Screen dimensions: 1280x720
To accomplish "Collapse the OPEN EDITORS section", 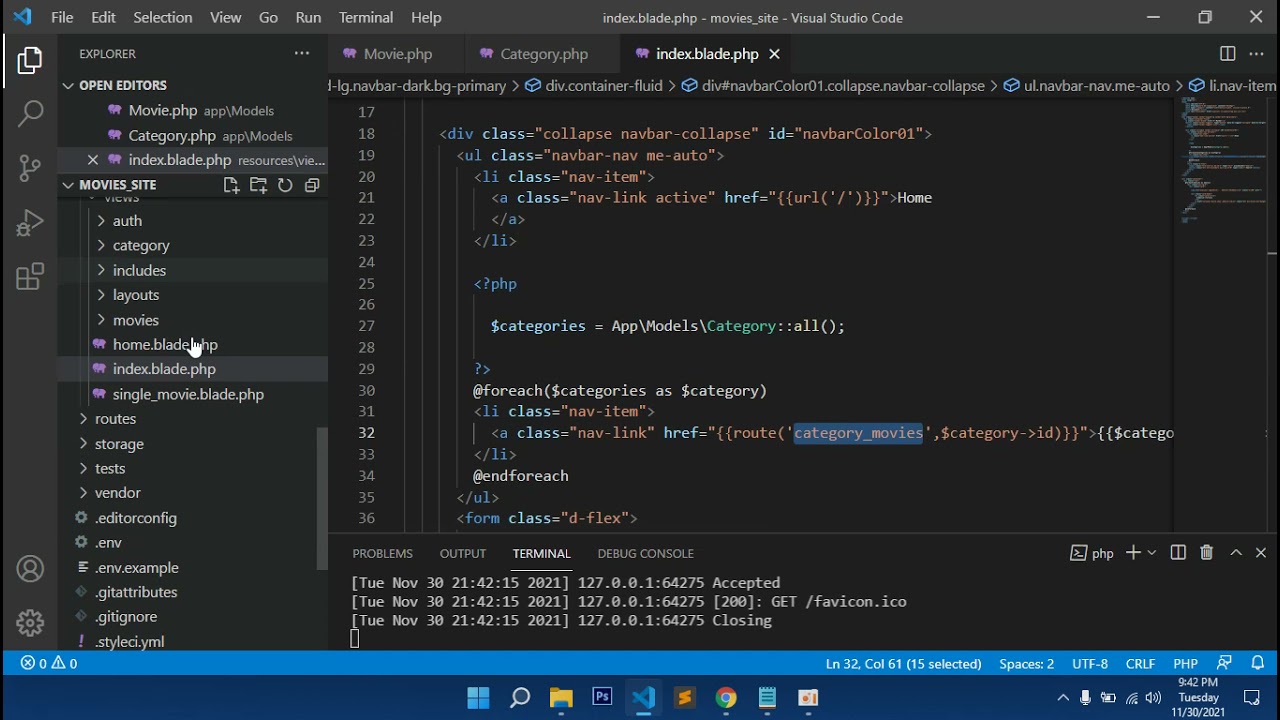I will (x=122, y=86).
